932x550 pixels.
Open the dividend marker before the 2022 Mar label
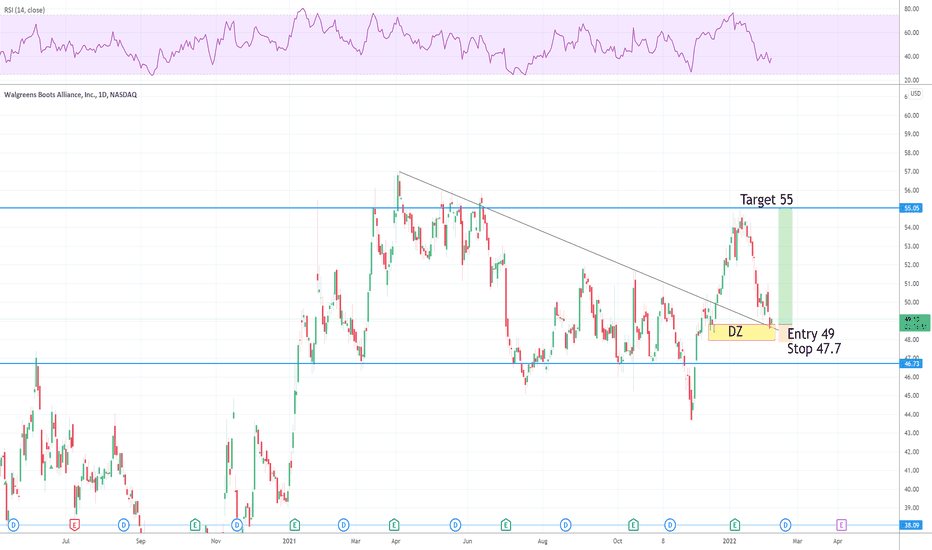786,525
